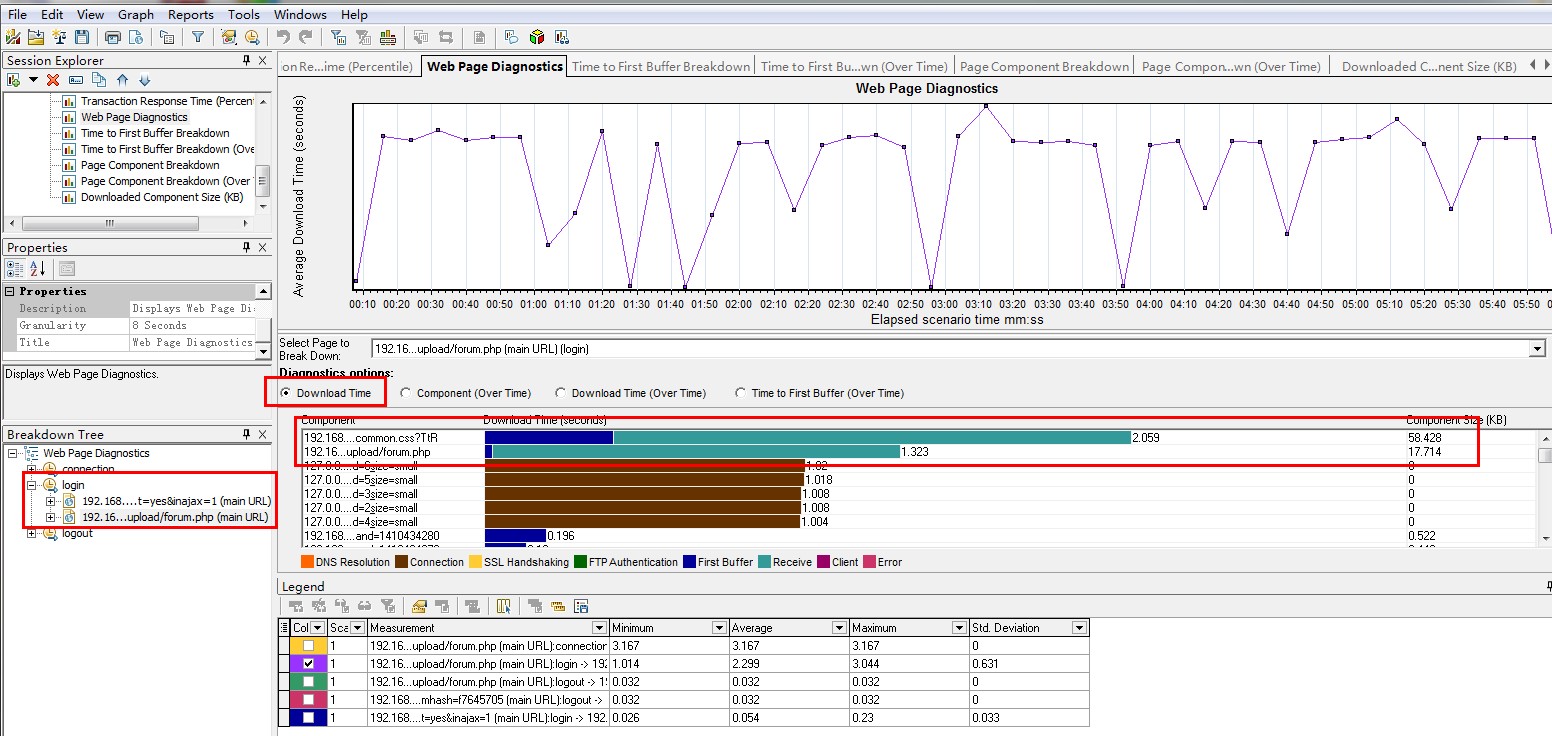Save the analysis session
This screenshot has width=1552, height=736.
pos(83,35)
